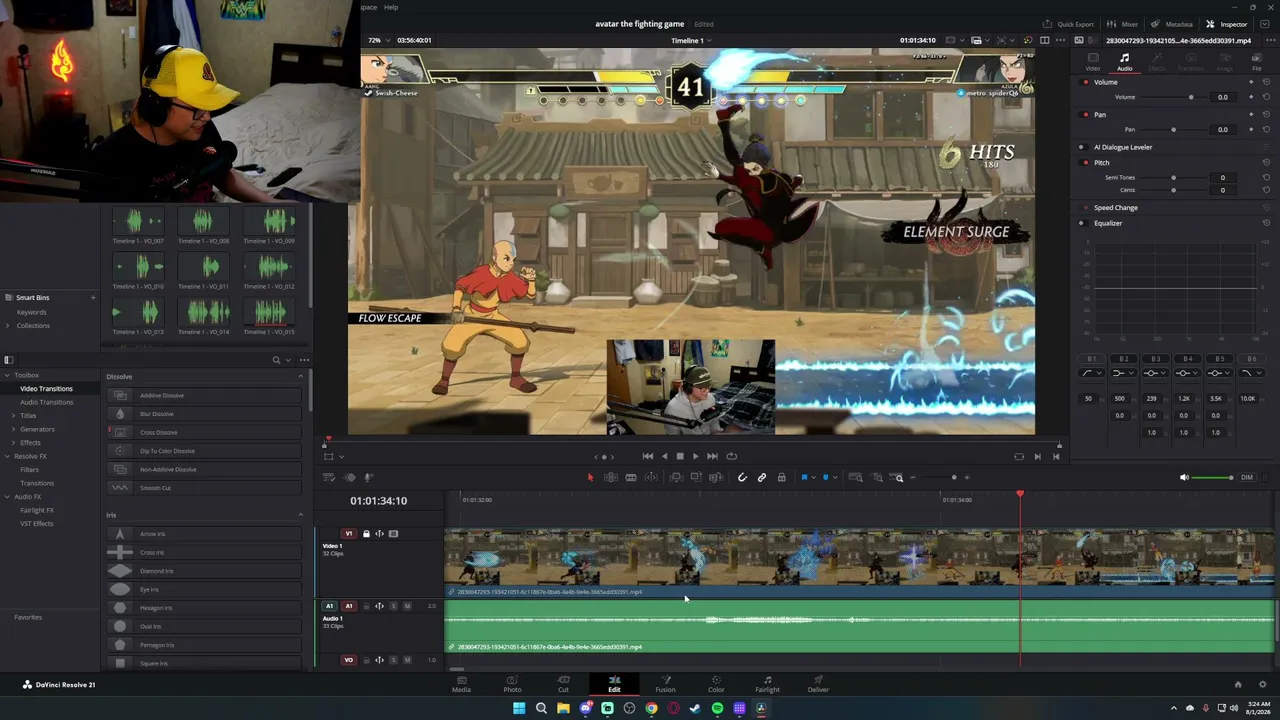
Task: Collapse the Resolve FX tree node
Action: click(8, 456)
